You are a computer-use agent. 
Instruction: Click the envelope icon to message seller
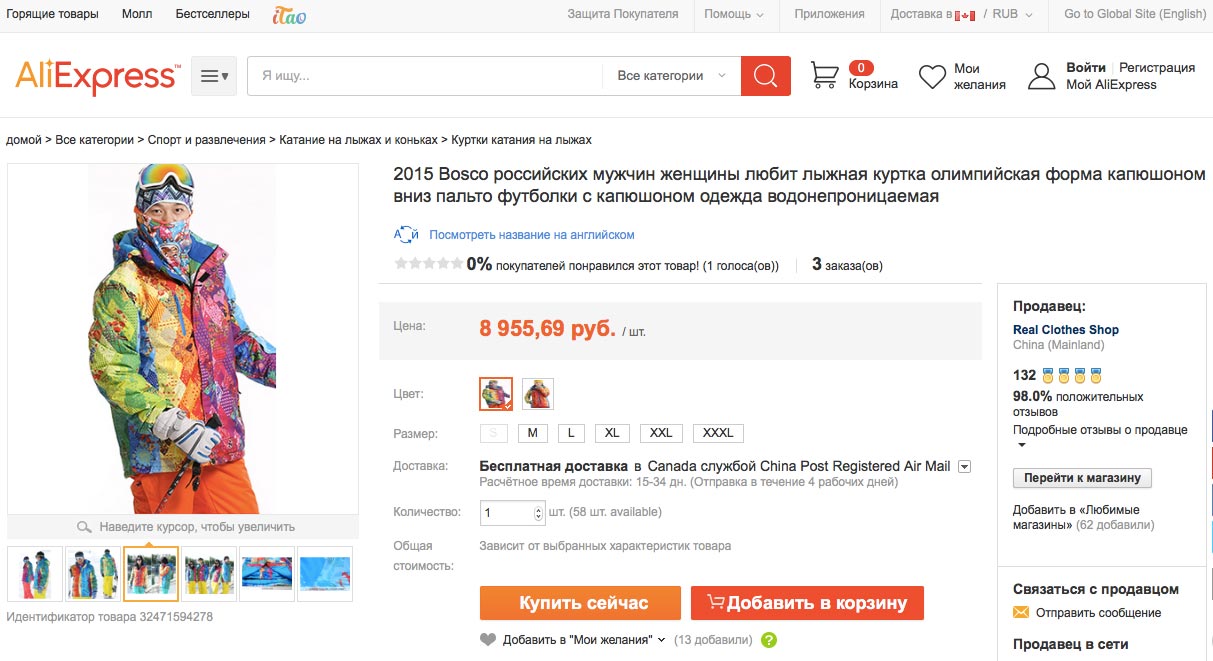1021,612
